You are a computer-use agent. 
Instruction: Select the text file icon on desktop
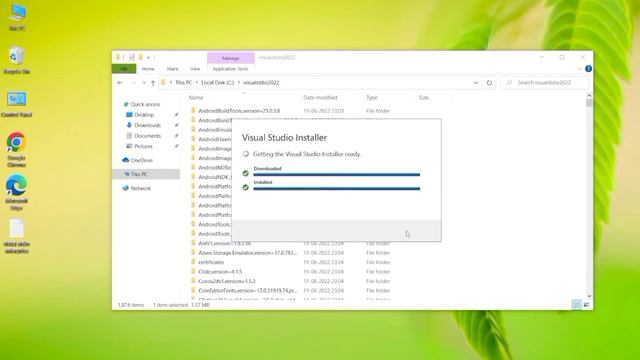point(17,237)
